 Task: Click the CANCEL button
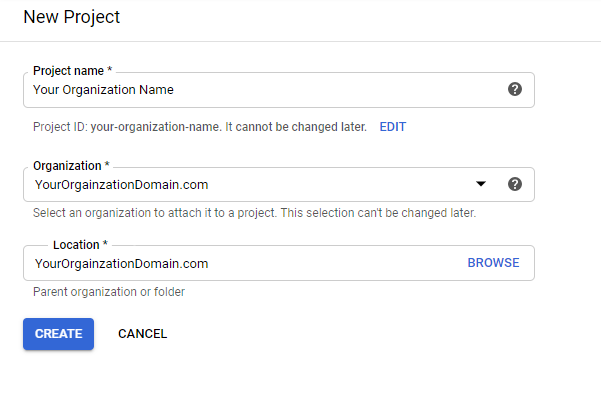pos(143,334)
